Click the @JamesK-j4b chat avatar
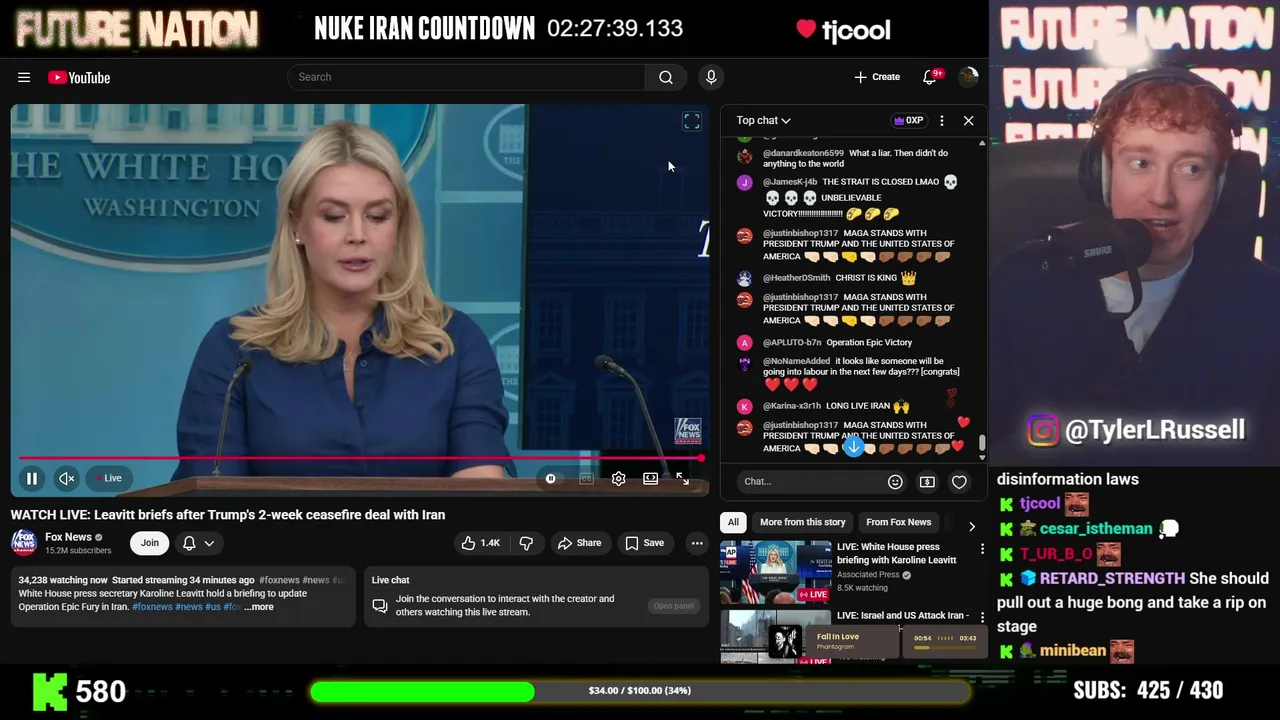This screenshot has width=1280, height=720. pos(744,182)
